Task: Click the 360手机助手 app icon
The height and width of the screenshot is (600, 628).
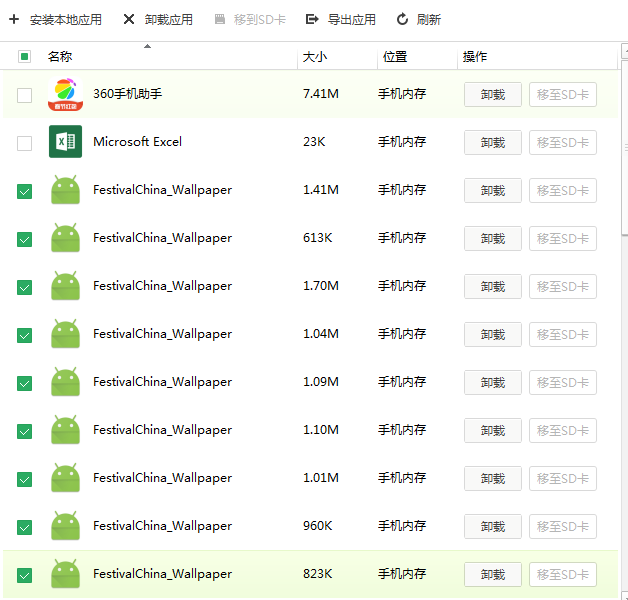Action: [65, 94]
